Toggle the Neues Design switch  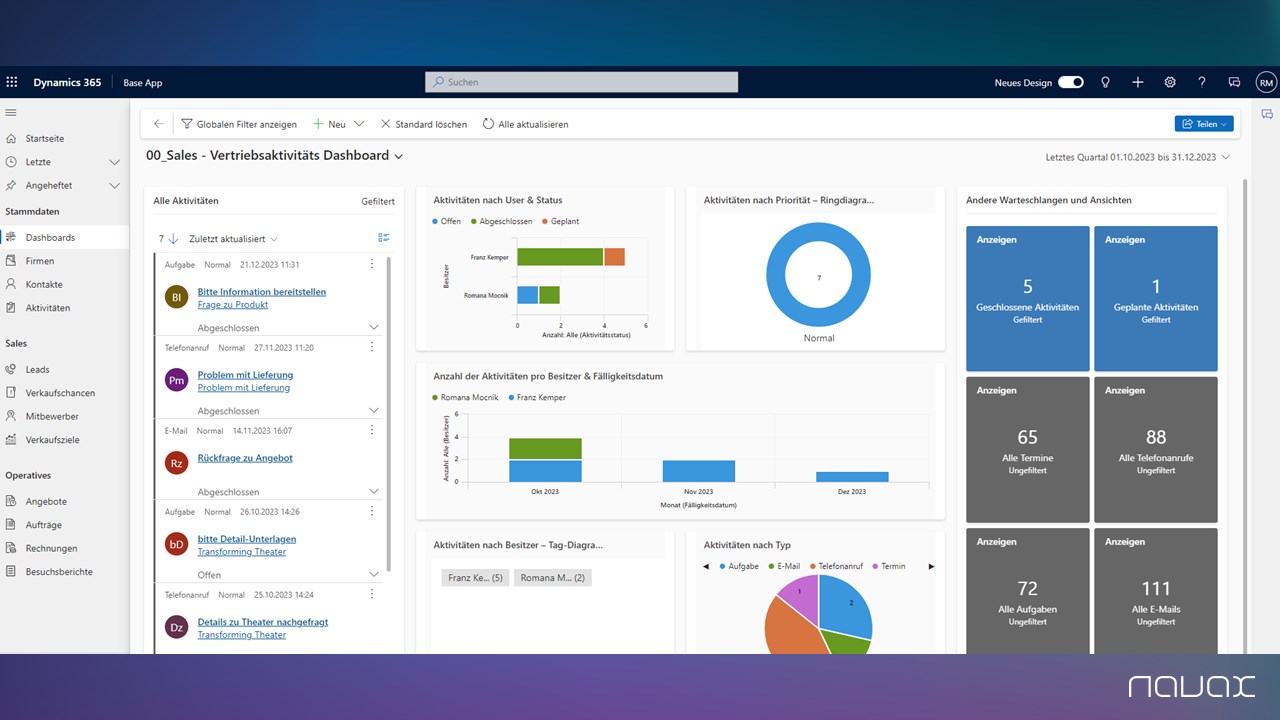(x=1071, y=82)
